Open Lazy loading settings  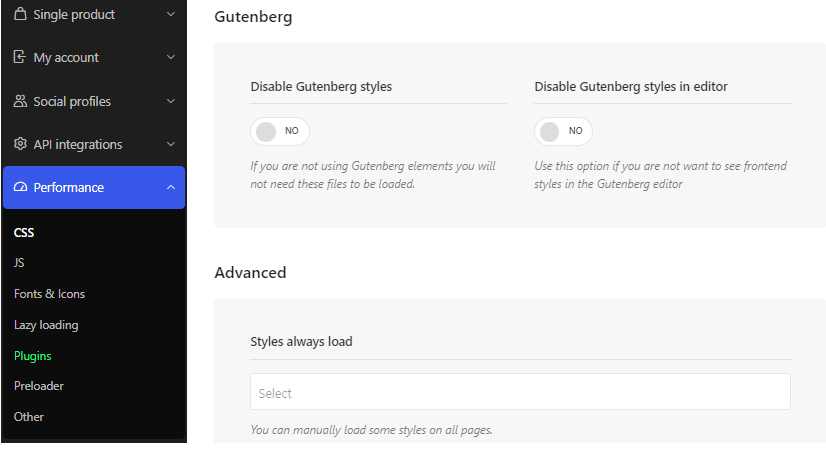pyautogui.click(x=46, y=325)
